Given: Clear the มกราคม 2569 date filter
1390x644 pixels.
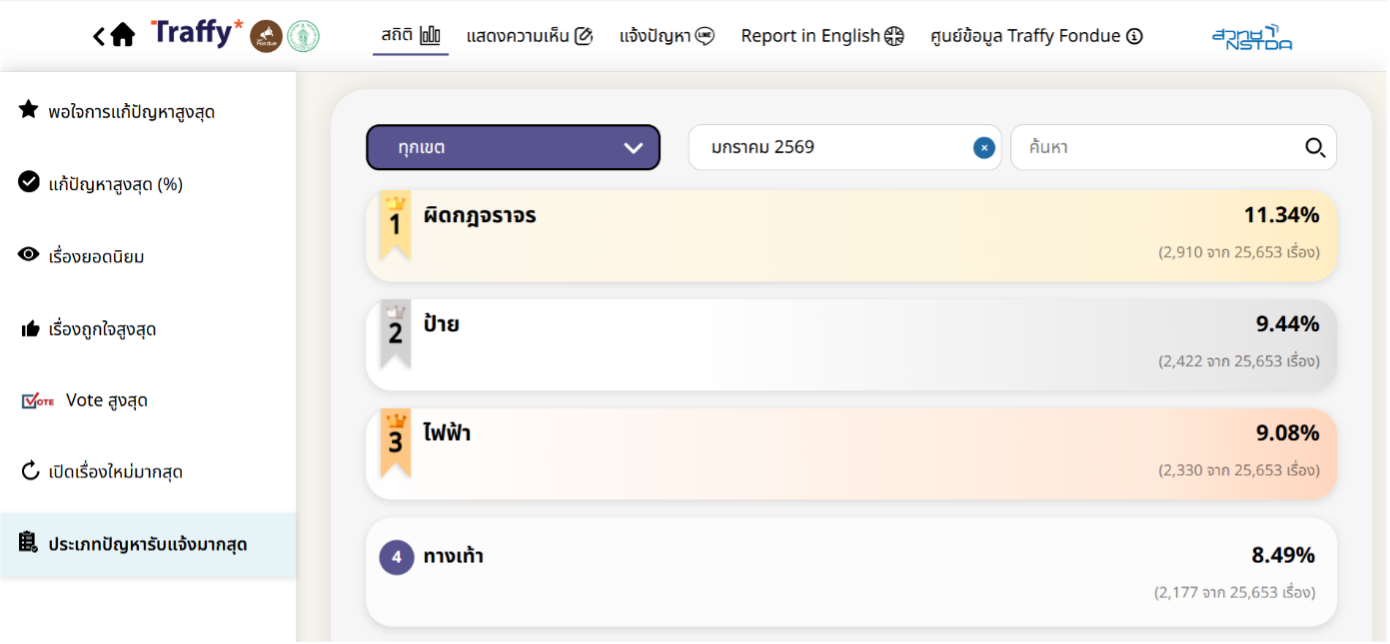Looking at the screenshot, I should (984, 148).
